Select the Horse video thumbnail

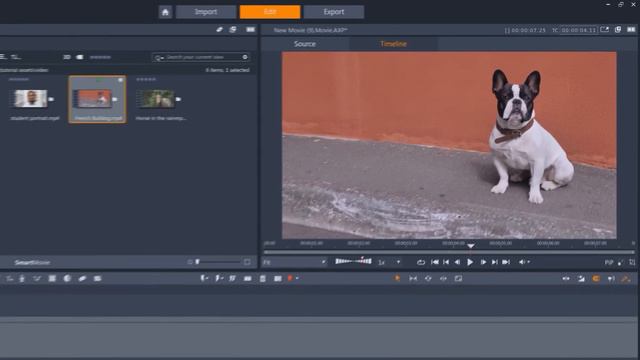coord(158,99)
